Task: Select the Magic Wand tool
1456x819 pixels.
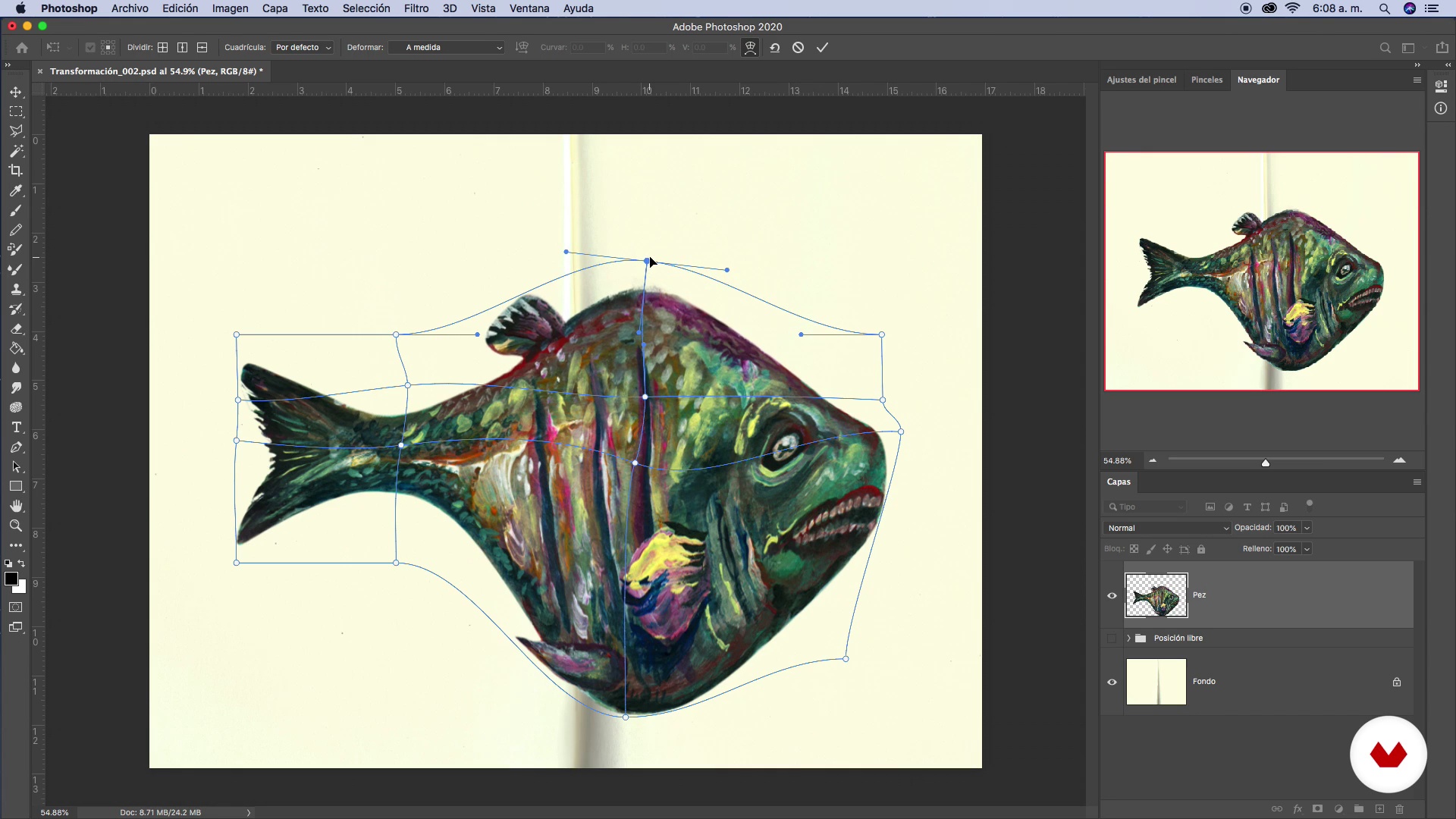Action: coord(16,151)
